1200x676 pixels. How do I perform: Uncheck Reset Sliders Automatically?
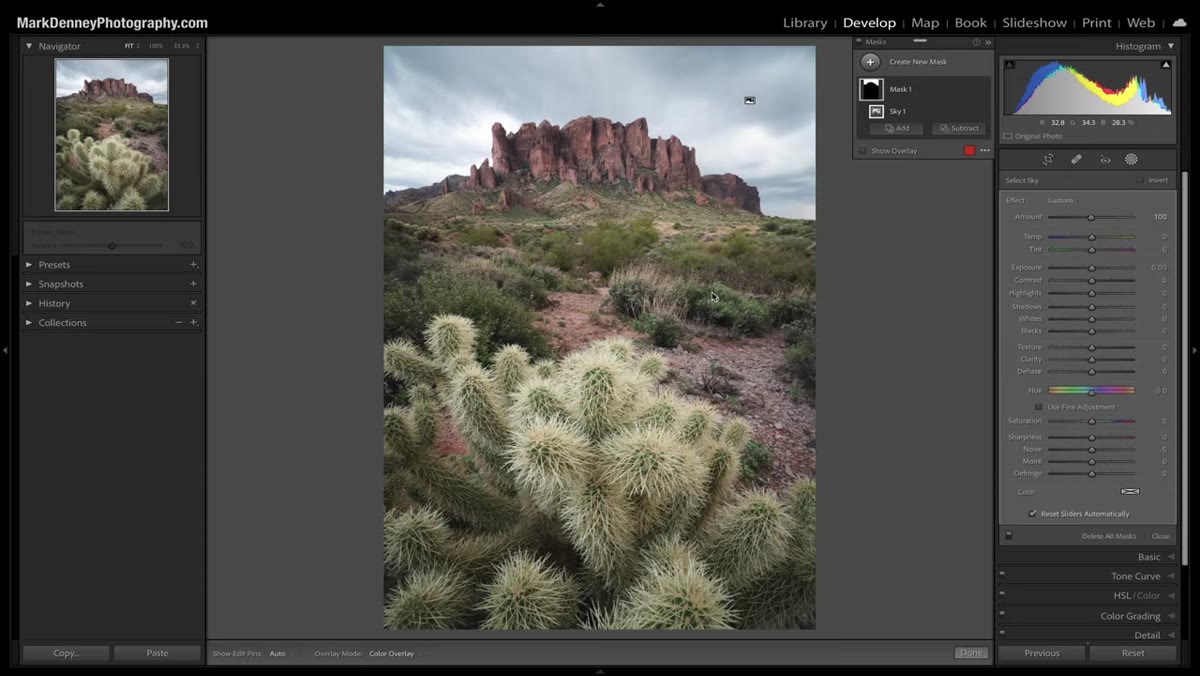(x=1033, y=514)
